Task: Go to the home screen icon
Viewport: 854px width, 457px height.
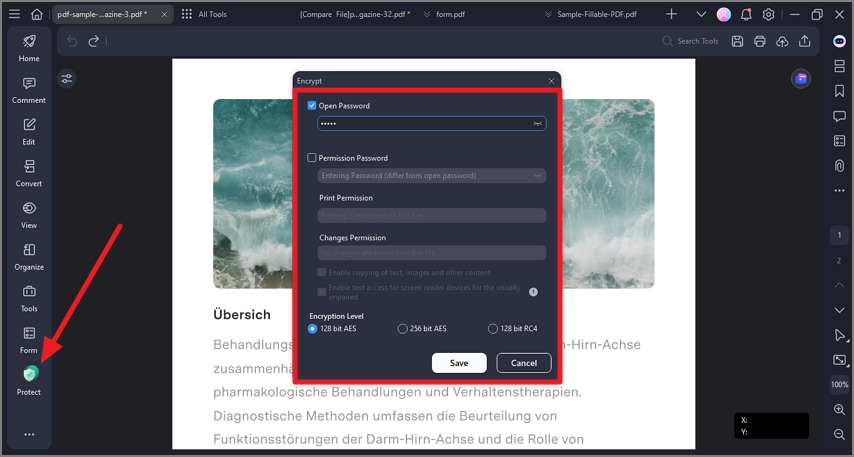Action: pyautogui.click(x=36, y=14)
